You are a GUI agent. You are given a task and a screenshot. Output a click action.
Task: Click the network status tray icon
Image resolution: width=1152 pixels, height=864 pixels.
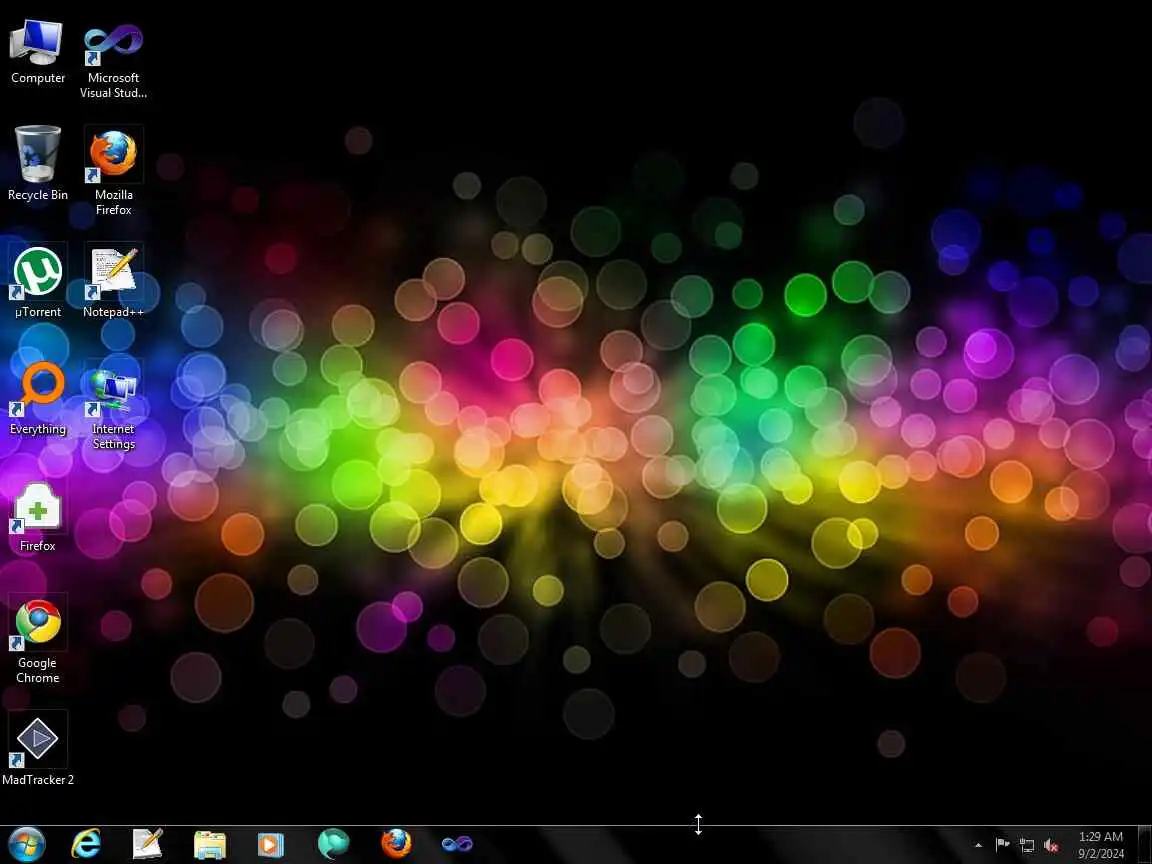click(1027, 846)
